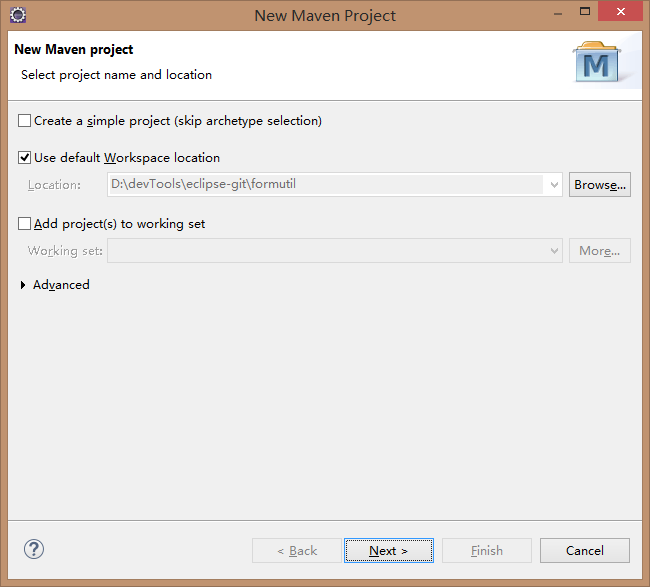Check Add project(s) to working set
Screen dimensions: 650x587
(24, 223)
